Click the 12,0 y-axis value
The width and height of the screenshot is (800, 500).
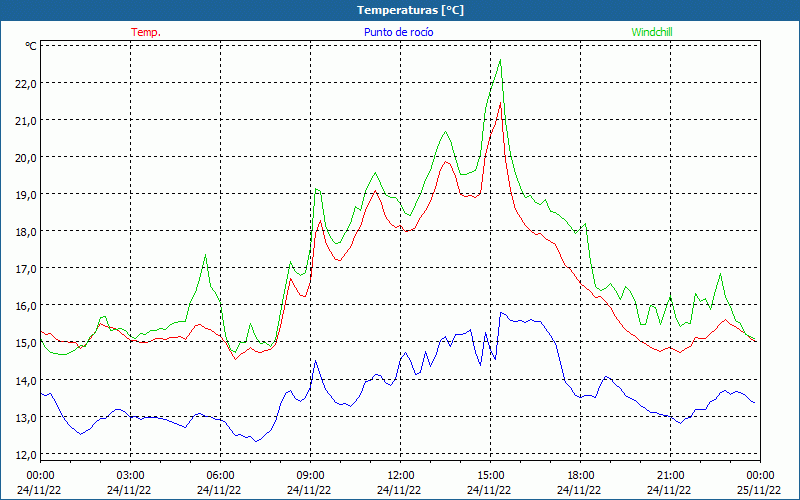tap(27, 454)
